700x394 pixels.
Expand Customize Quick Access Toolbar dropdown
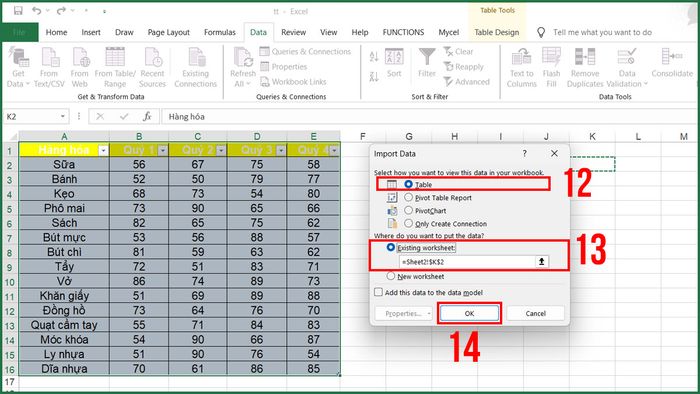(104, 12)
